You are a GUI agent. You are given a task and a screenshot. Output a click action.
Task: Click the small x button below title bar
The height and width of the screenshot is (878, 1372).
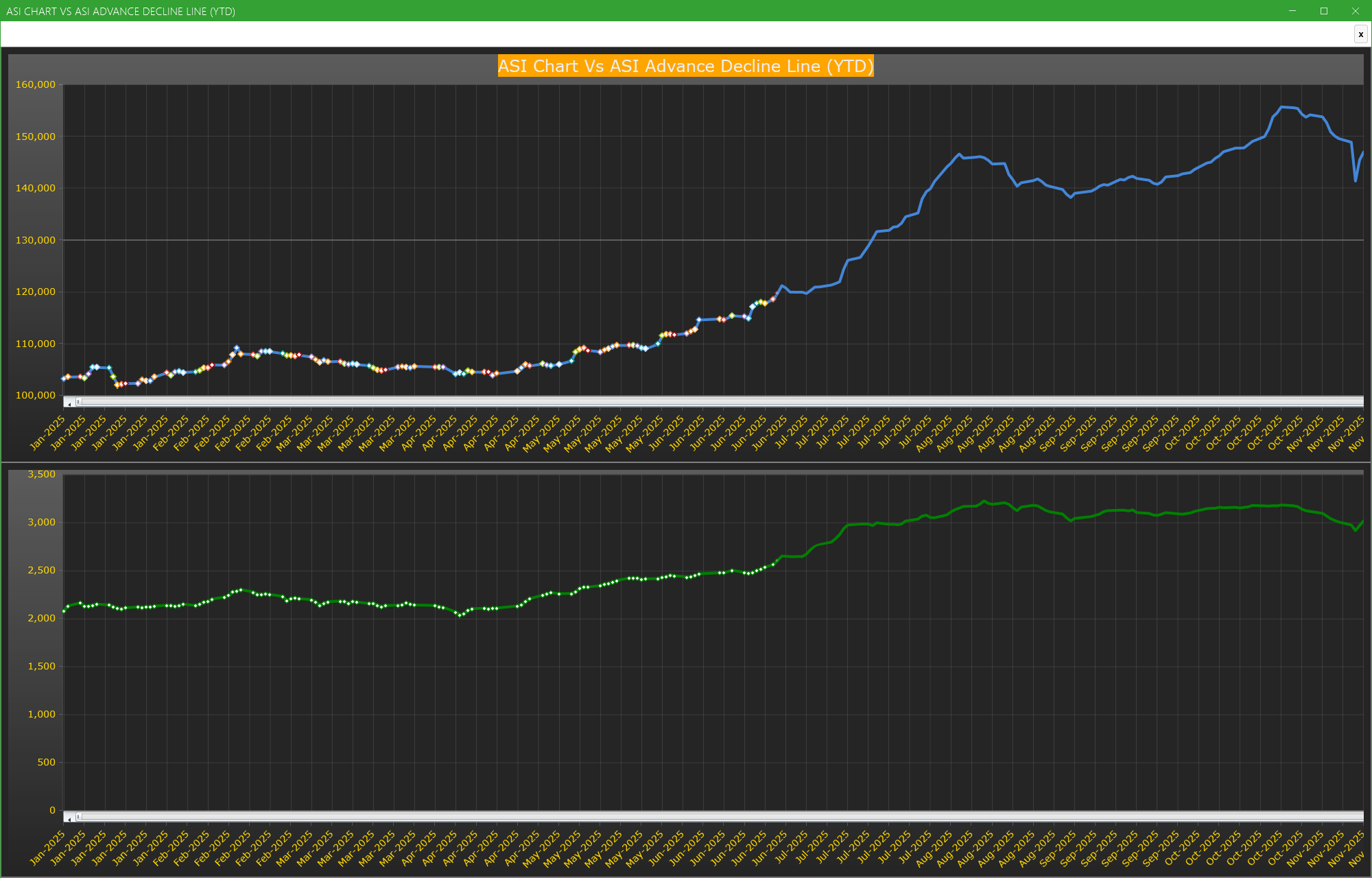(x=1360, y=34)
